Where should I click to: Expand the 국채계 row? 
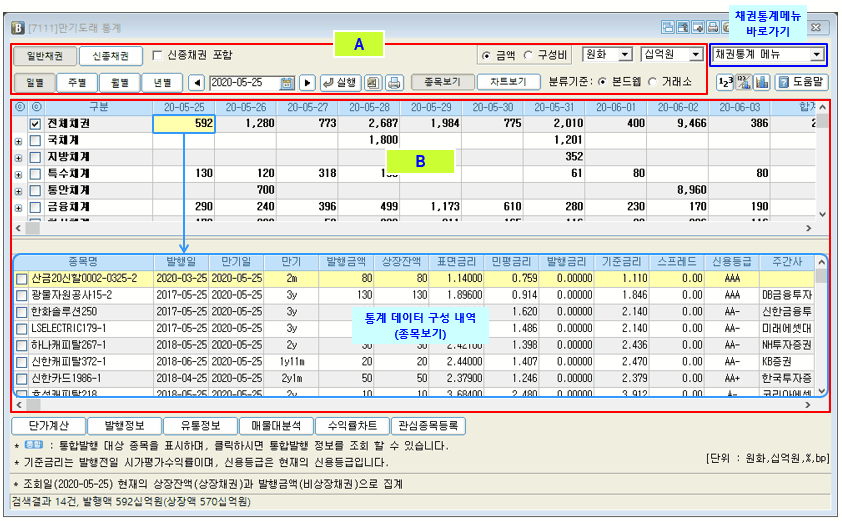19,141
